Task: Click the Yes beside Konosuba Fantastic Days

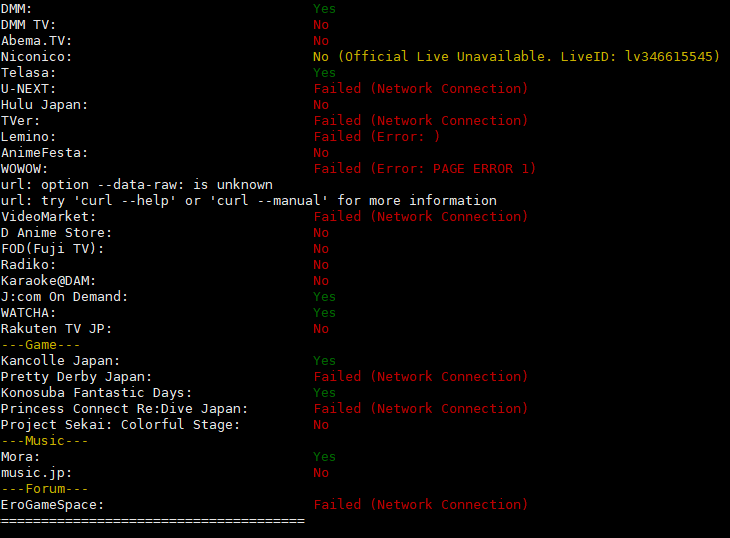Action: [x=324, y=393]
